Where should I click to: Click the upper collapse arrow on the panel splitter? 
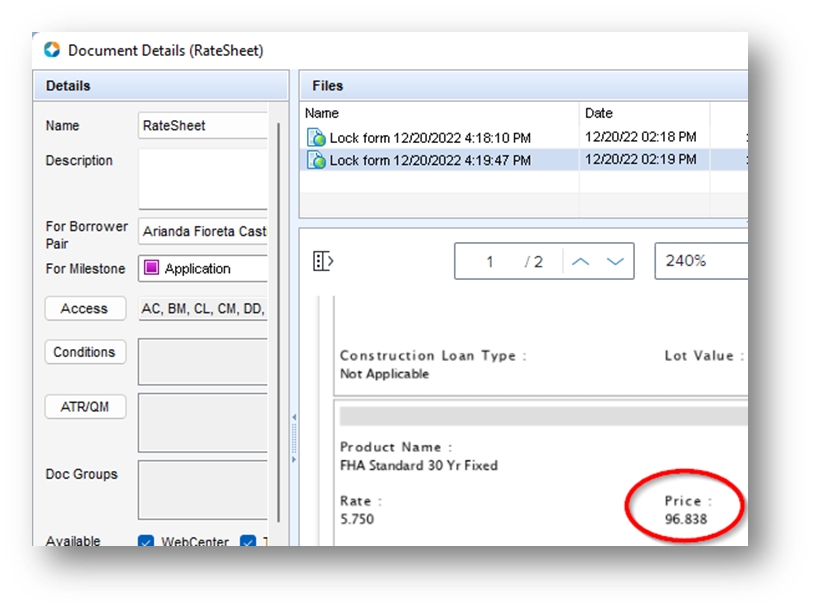(293, 416)
